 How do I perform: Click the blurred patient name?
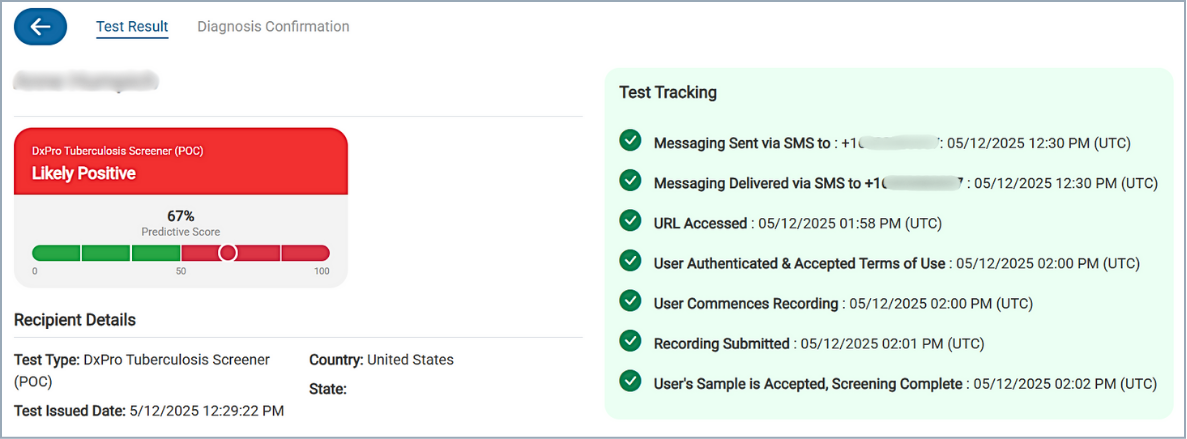click(x=86, y=79)
